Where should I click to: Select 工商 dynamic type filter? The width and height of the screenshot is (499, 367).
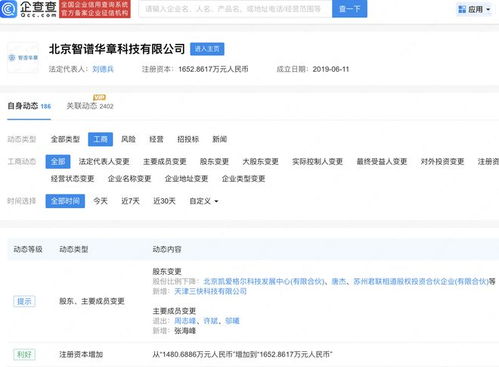[100, 139]
